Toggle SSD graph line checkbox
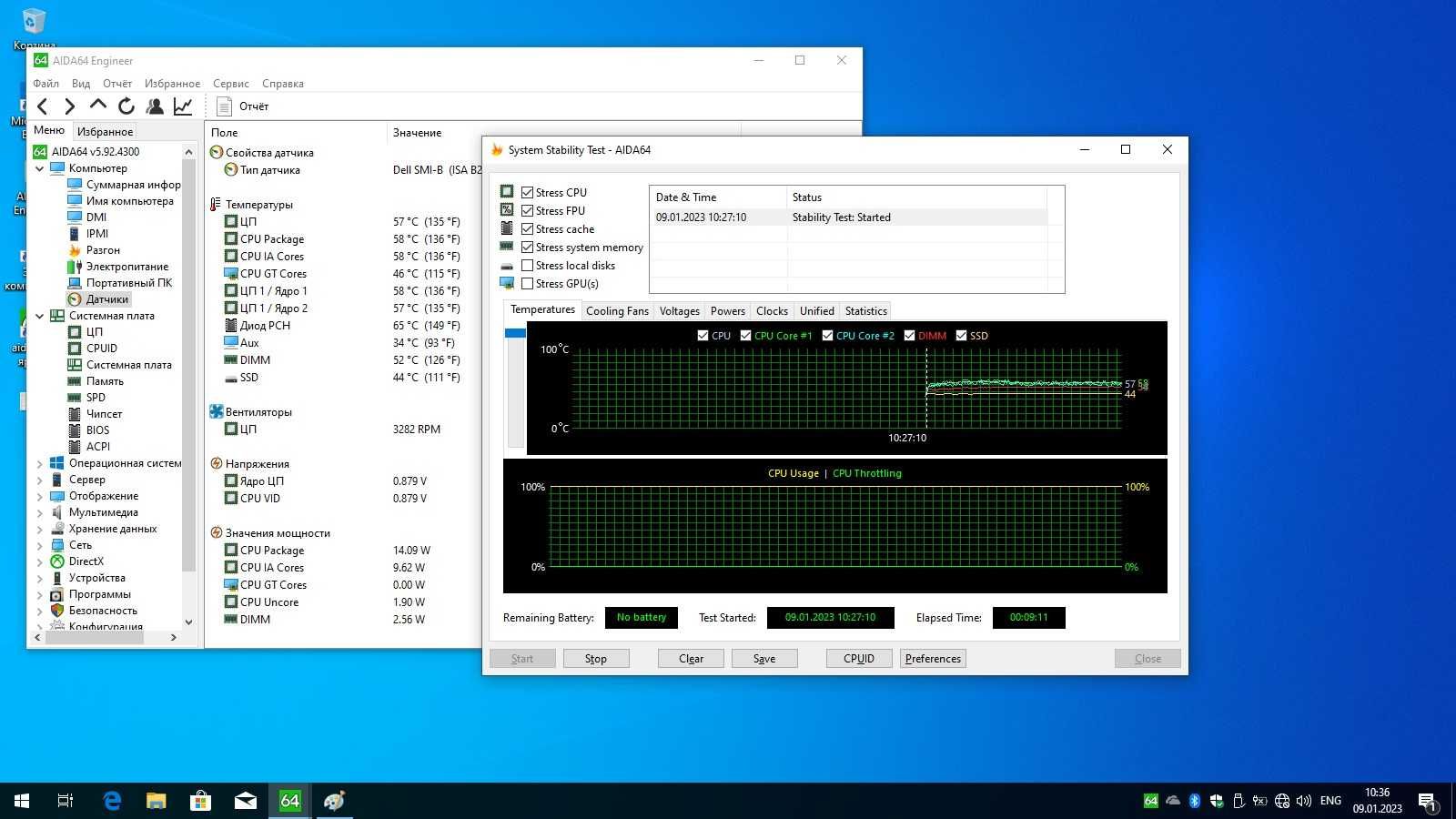1456x819 pixels. (x=961, y=336)
